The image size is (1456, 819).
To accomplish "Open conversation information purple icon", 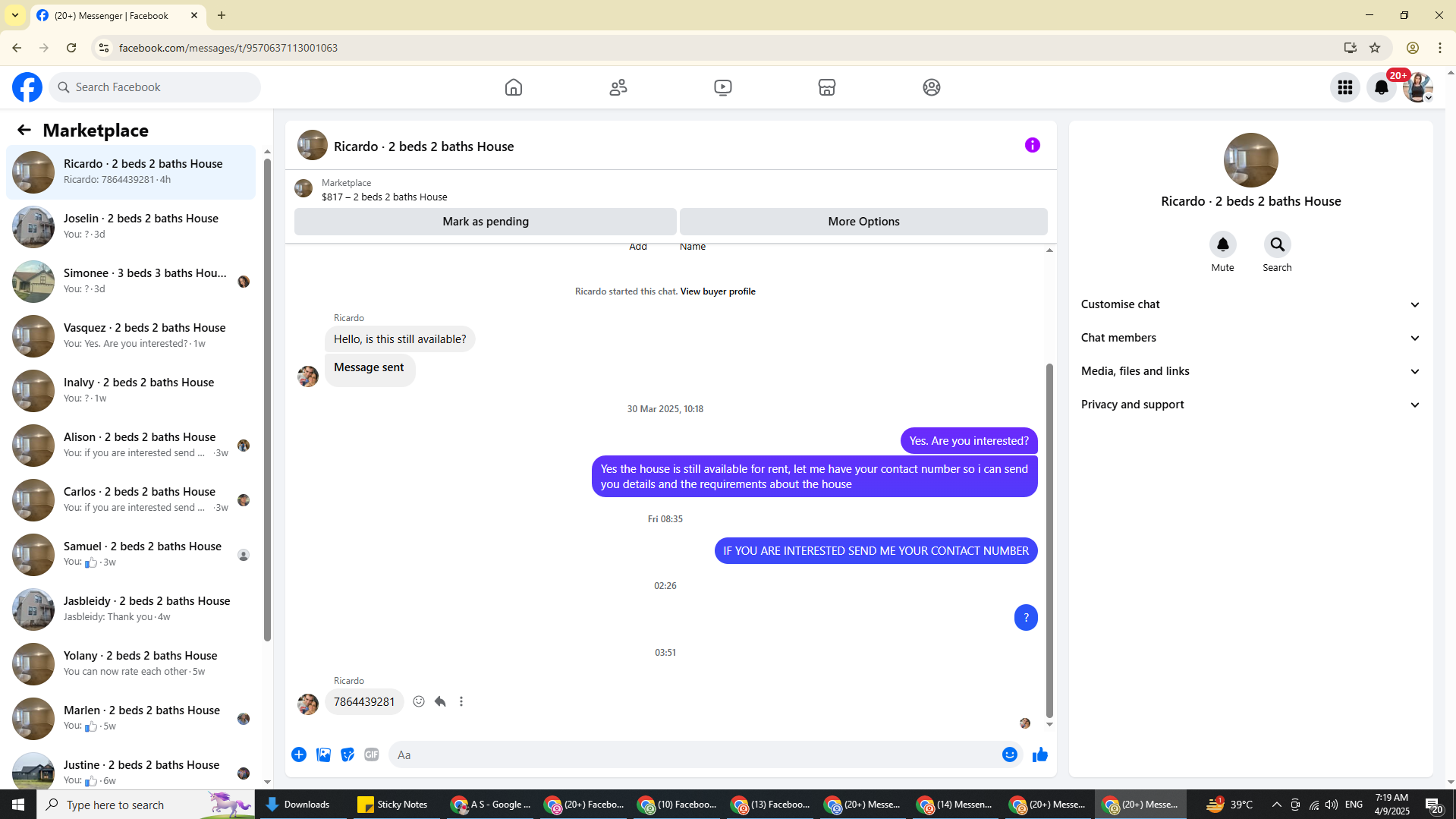I will pyautogui.click(x=1033, y=145).
